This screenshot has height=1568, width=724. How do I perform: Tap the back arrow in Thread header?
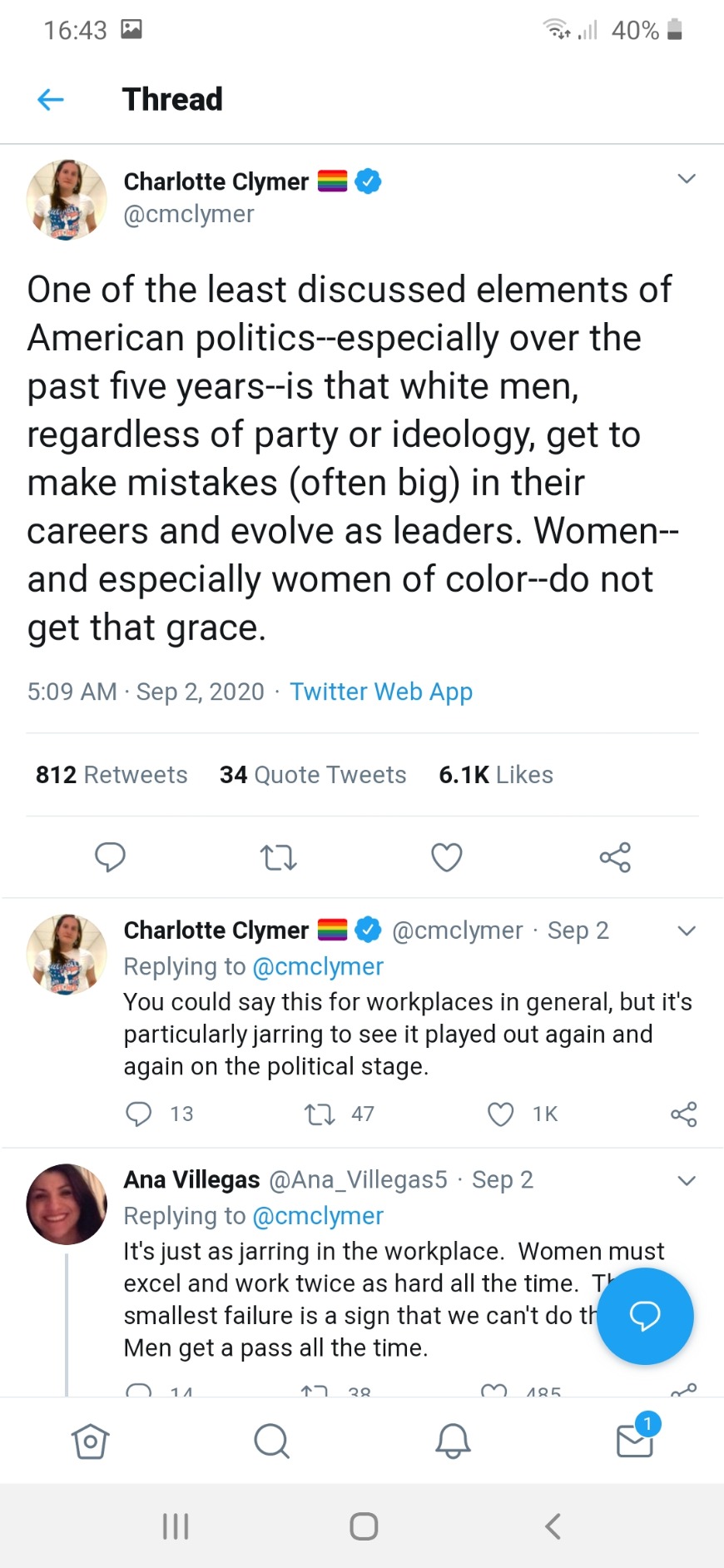[x=51, y=100]
